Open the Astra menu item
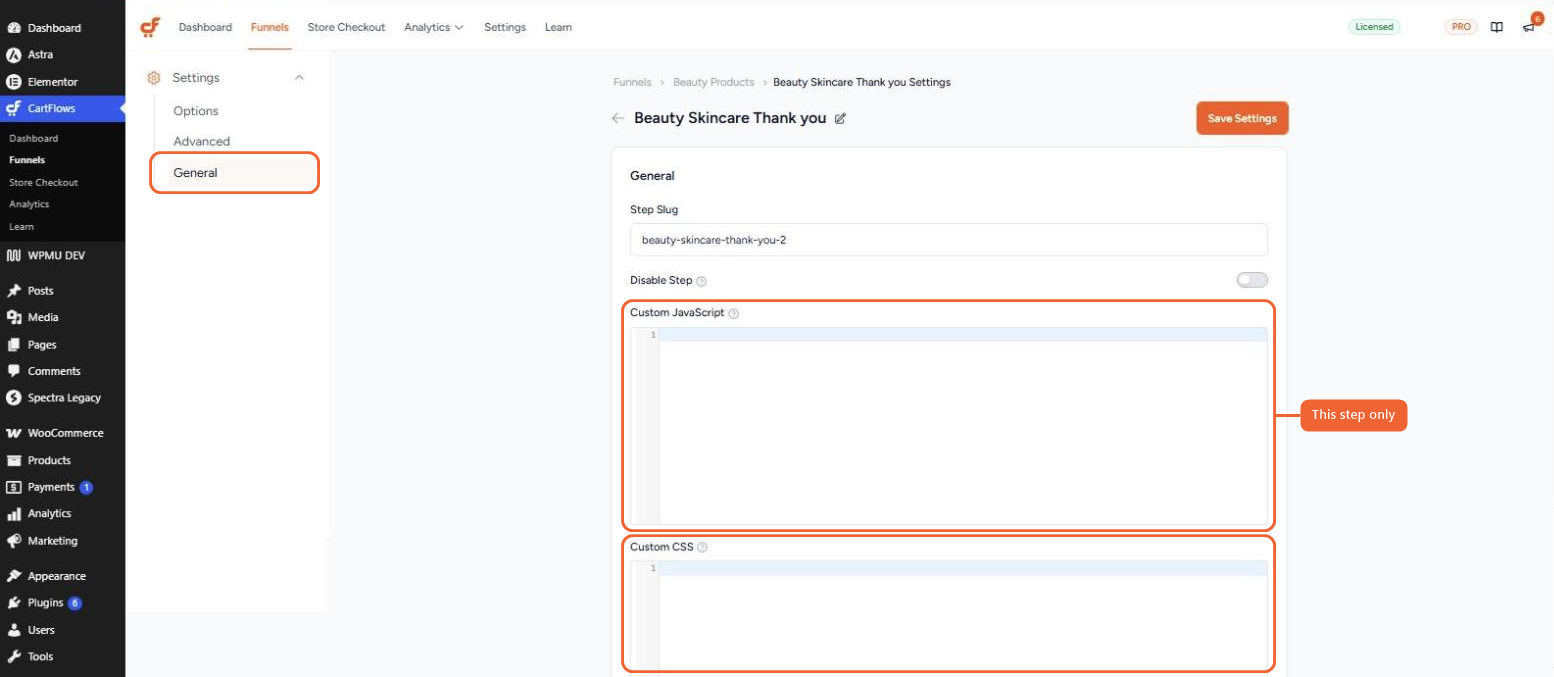 [x=62, y=55]
